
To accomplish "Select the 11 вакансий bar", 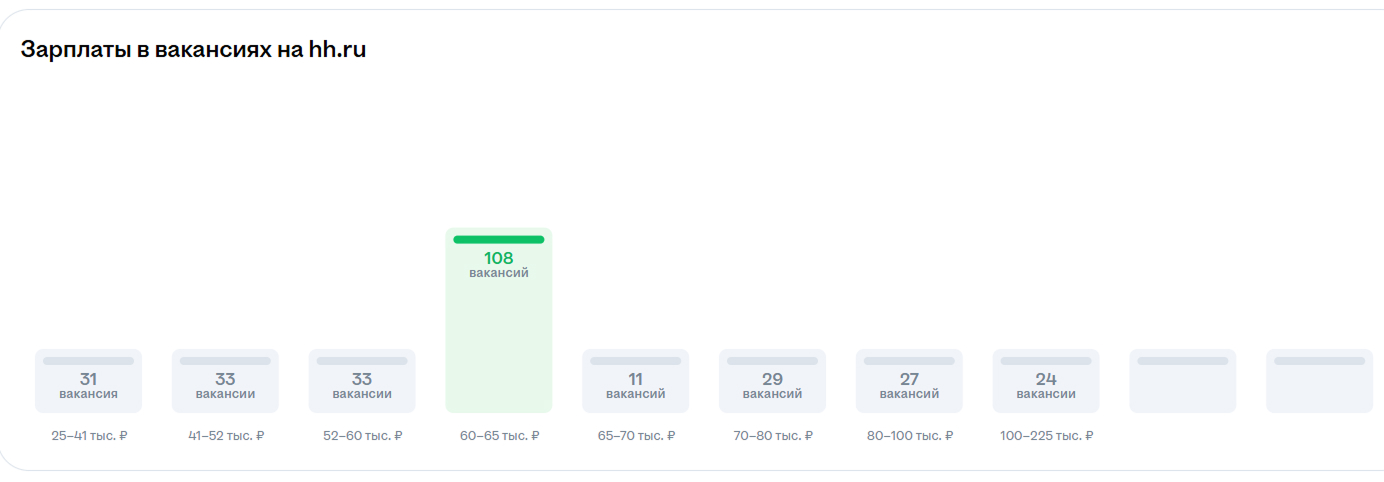I will coord(636,381).
